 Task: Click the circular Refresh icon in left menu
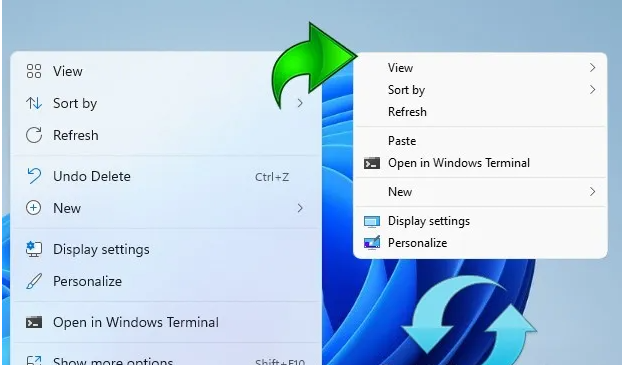tap(34, 135)
